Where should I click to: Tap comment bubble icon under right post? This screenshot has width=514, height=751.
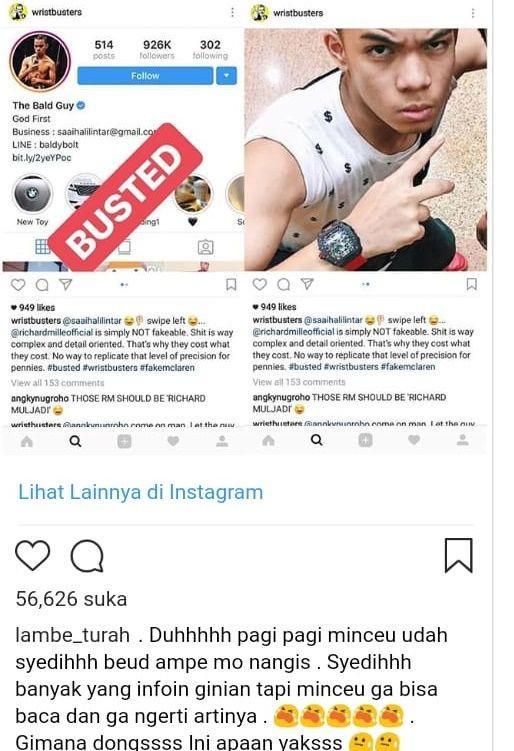click(284, 284)
